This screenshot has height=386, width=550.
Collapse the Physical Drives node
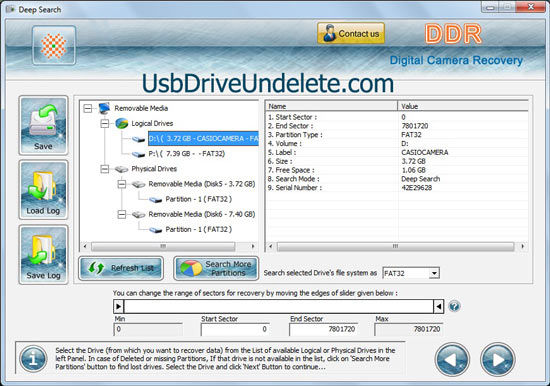[105, 169]
